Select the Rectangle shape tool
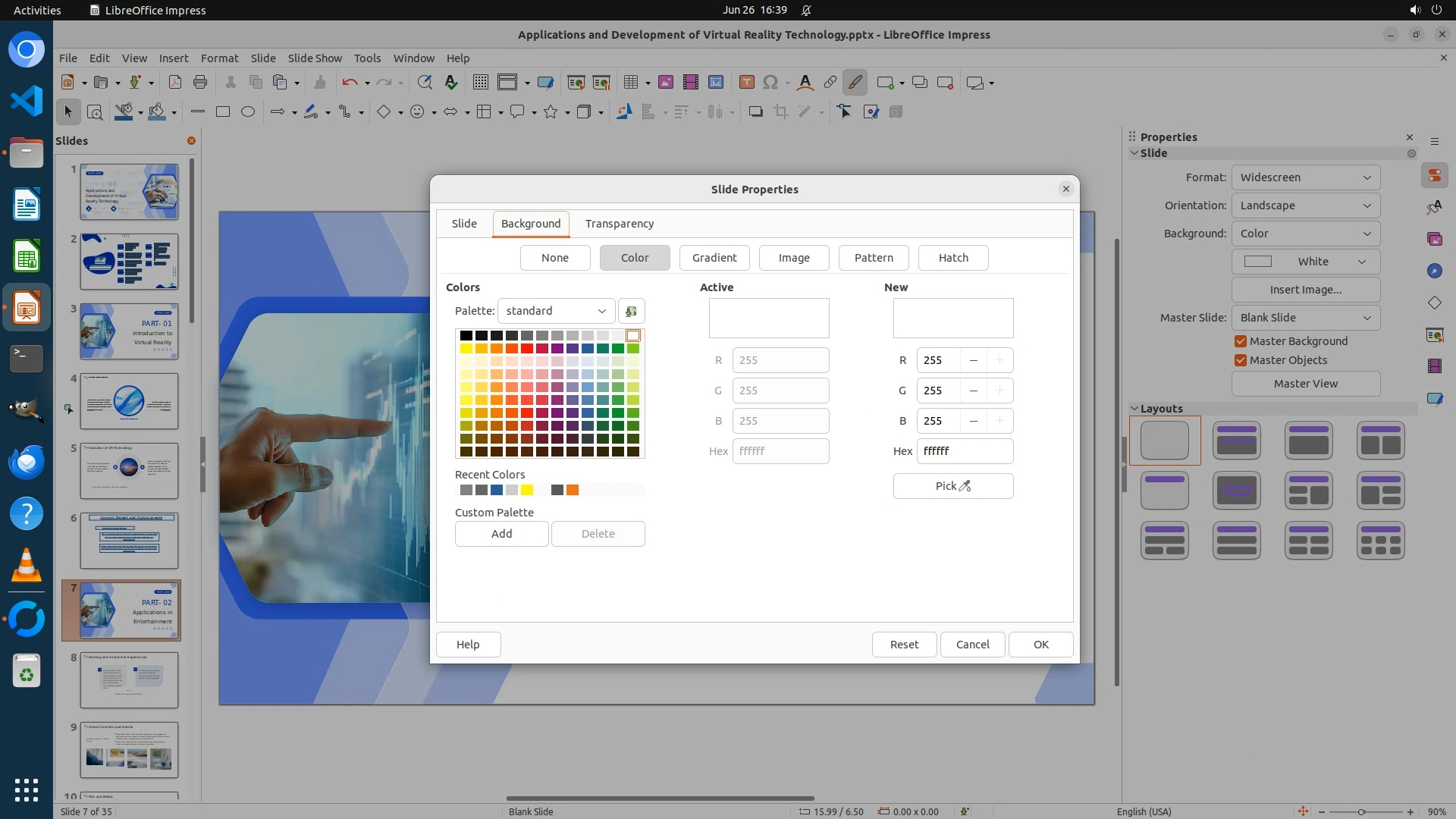Image resolution: width=1456 pixels, height=819 pixels. coord(222,112)
